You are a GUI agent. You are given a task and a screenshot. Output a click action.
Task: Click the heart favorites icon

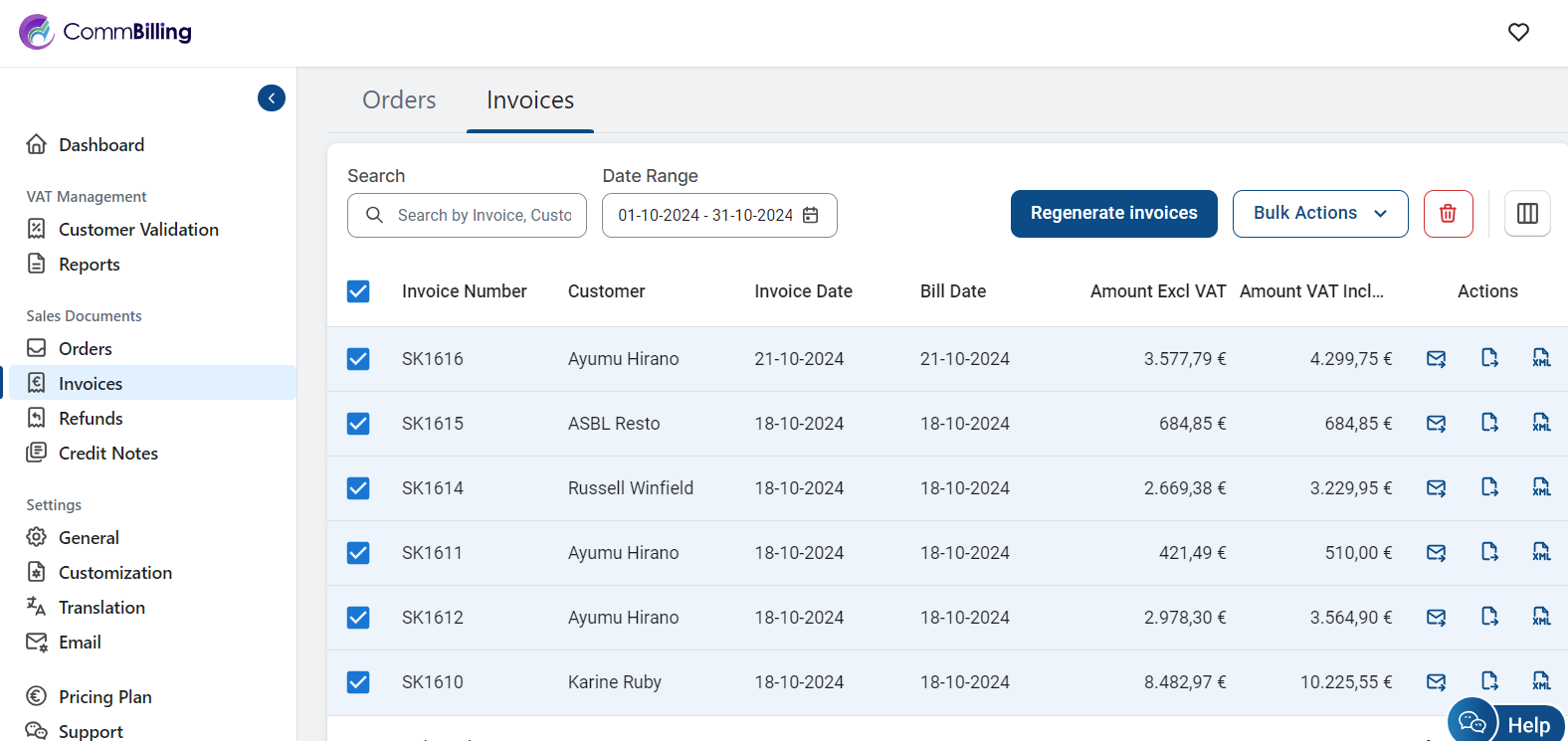[x=1518, y=33]
